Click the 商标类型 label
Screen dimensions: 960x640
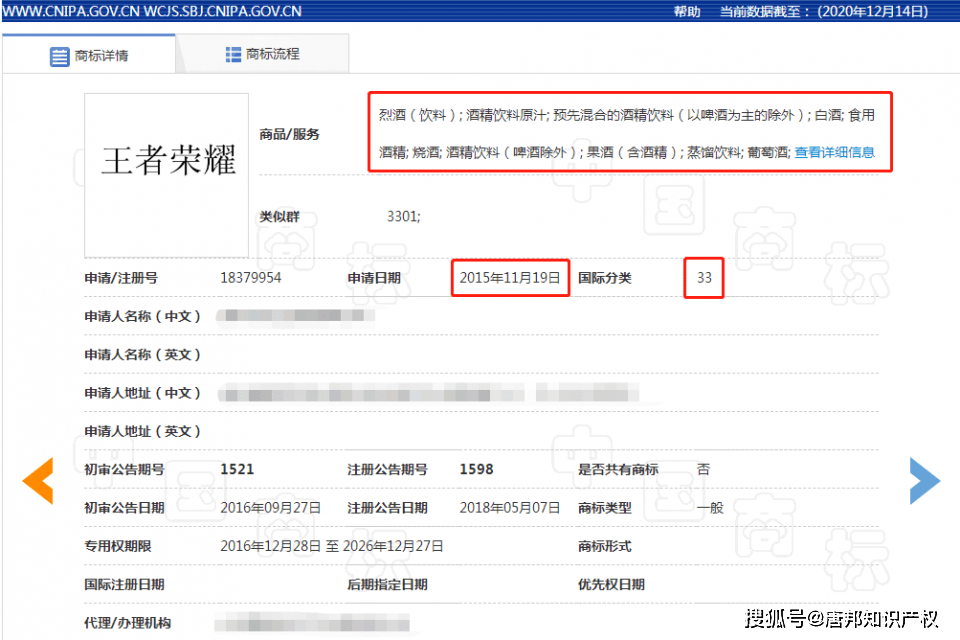pos(605,508)
